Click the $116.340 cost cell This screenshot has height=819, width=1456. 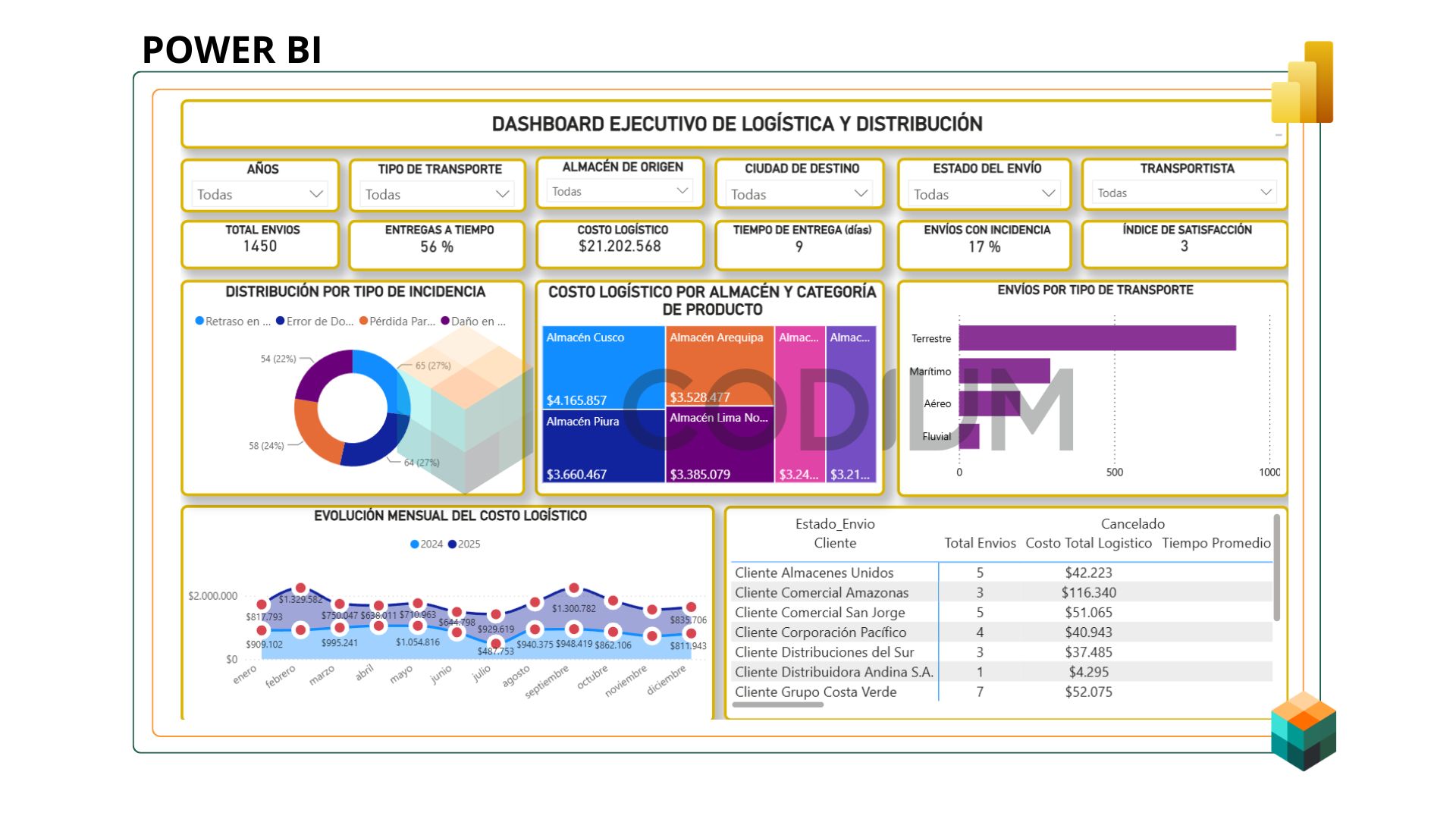pyautogui.click(x=1088, y=592)
